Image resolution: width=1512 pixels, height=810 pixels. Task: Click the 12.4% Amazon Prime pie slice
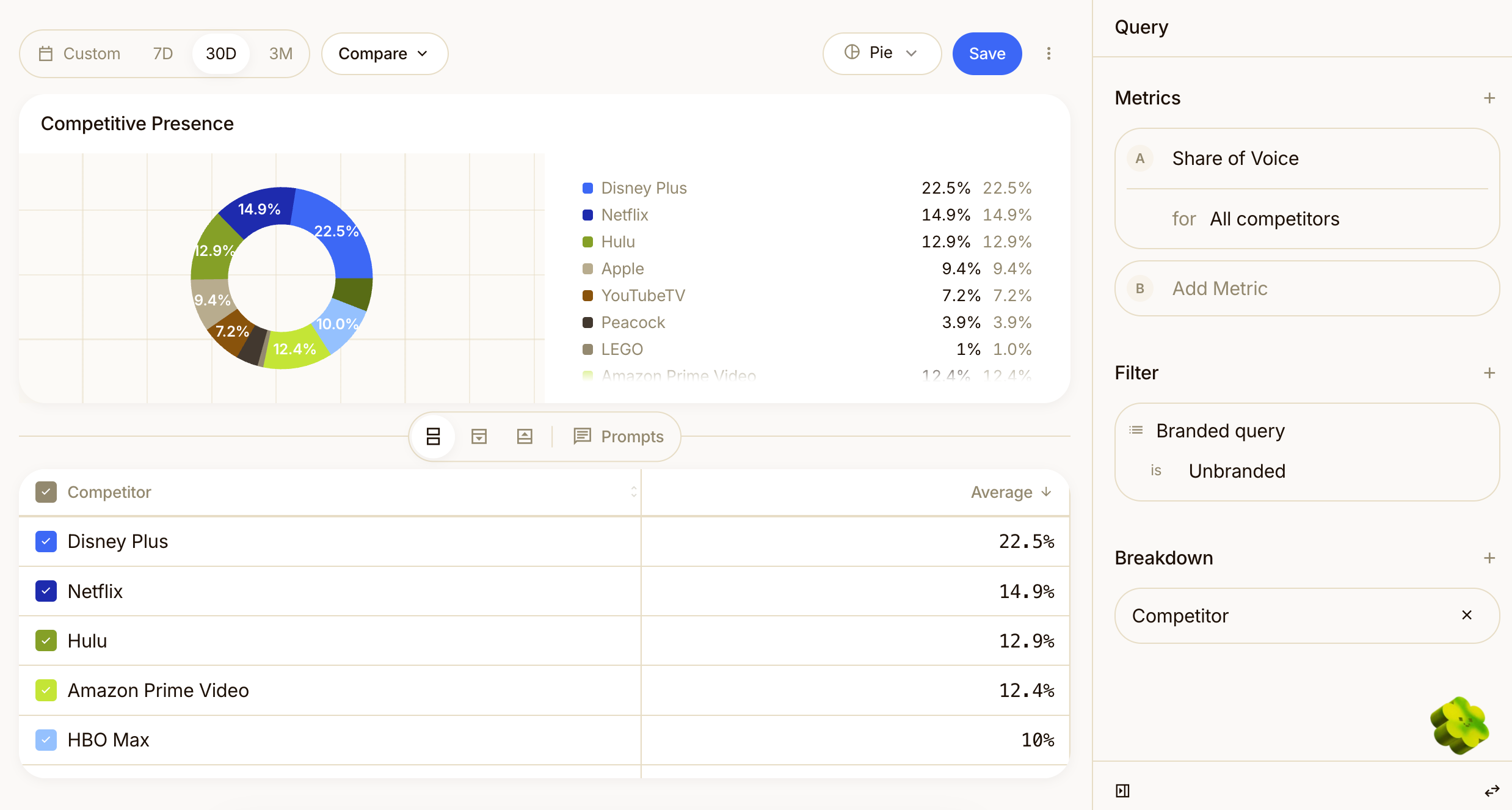[296, 349]
